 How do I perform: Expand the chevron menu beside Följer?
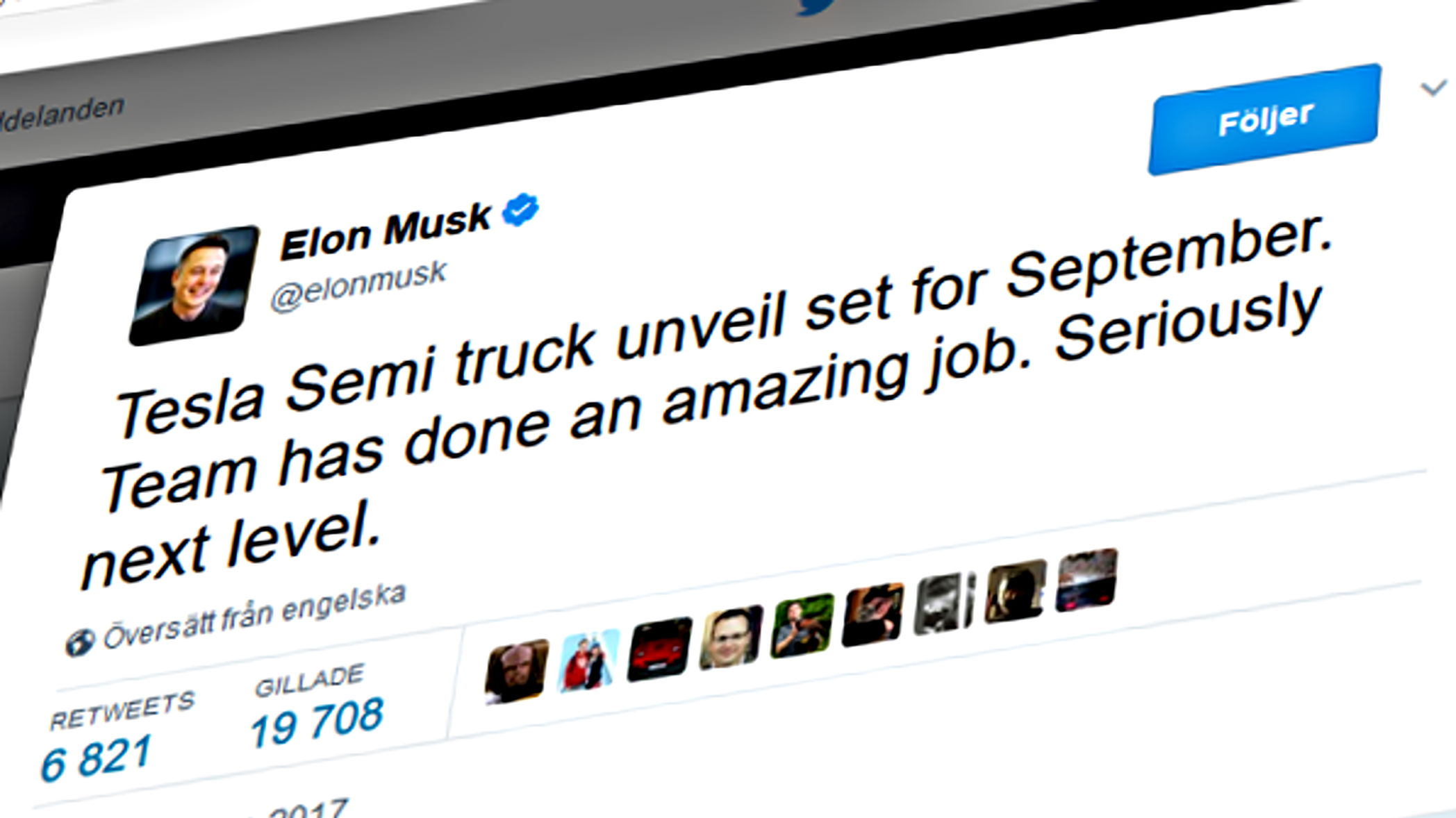pyautogui.click(x=1432, y=88)
